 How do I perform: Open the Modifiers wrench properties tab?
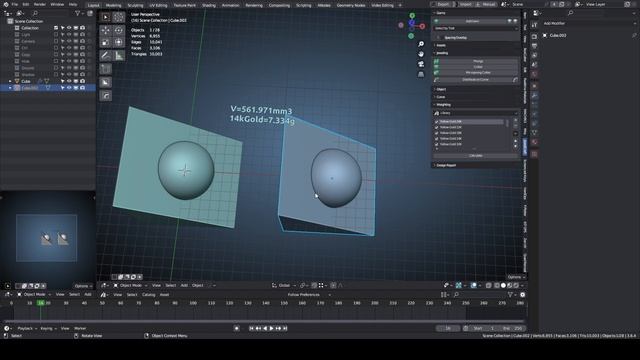click(534, 96)
